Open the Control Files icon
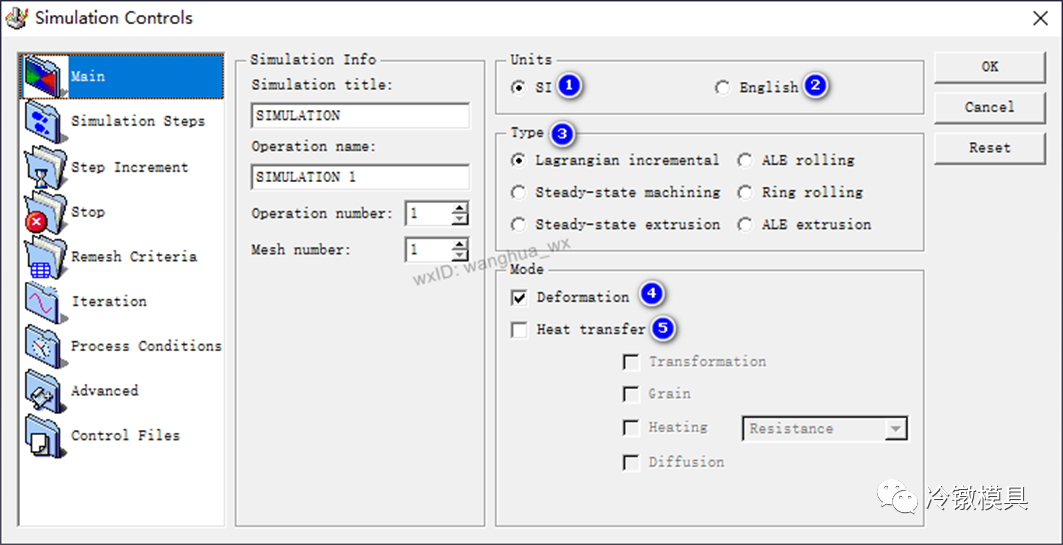Image resolution: width=1063 pixels, height=545 pixels. pyautogui.click(x=45, y=436)
